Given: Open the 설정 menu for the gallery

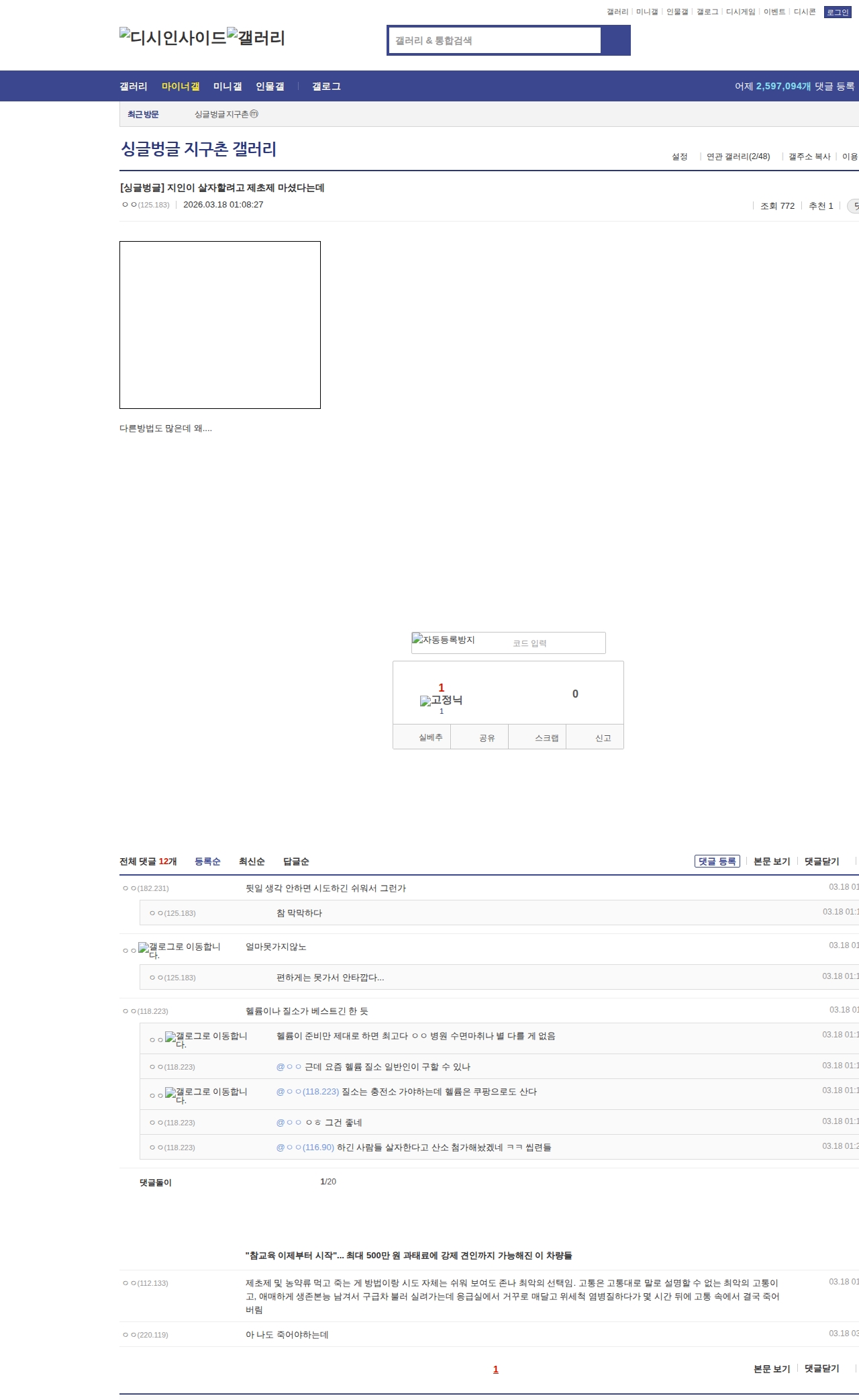Looking at the screenshot, I should pyautogui.click(x=679, y=156).
